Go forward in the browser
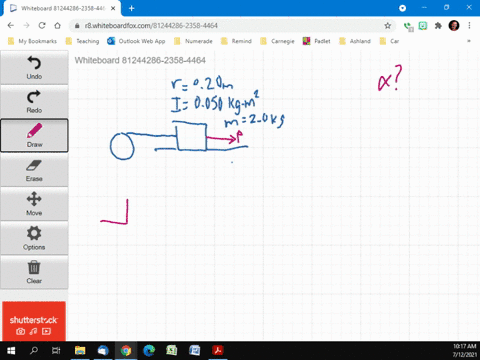Viewport: 480px width, 360px height. coord(26,25)
